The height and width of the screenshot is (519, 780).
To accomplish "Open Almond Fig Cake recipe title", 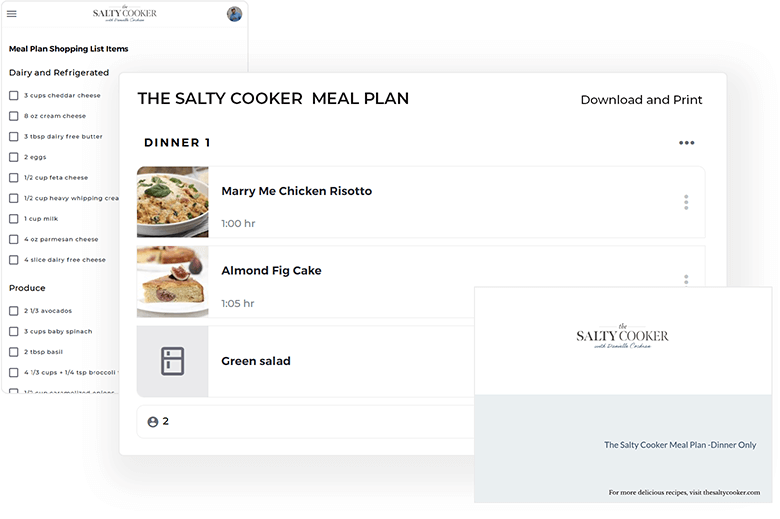I will pos(271,271).
